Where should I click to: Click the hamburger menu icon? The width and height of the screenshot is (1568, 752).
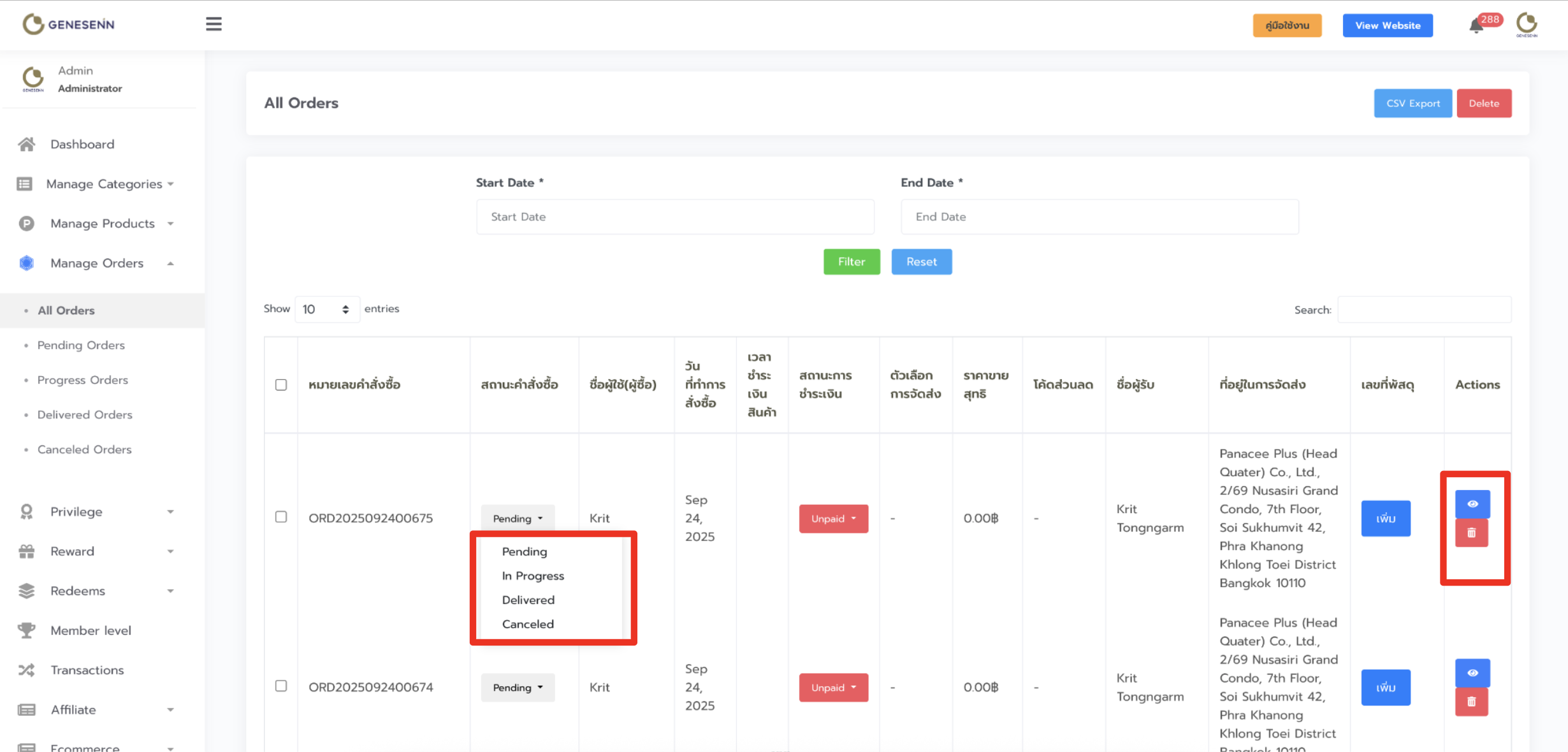(214, 24)
